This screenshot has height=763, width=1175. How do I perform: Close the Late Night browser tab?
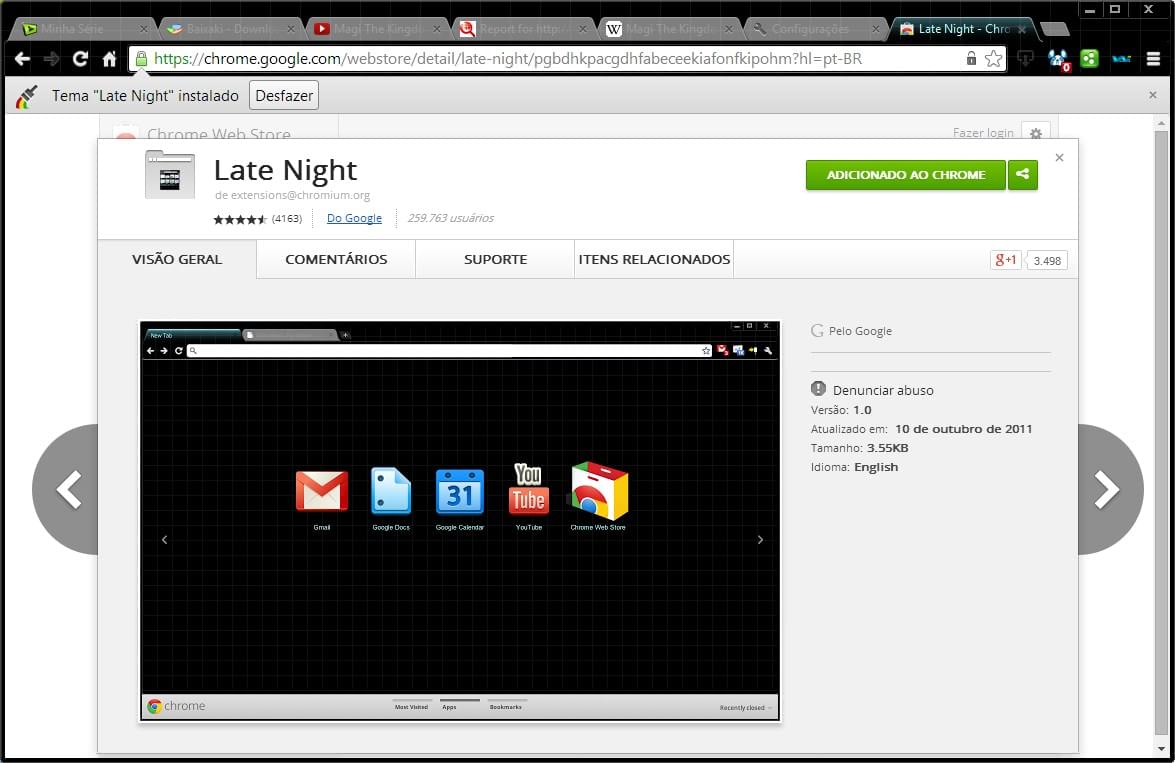point(1022,29)
